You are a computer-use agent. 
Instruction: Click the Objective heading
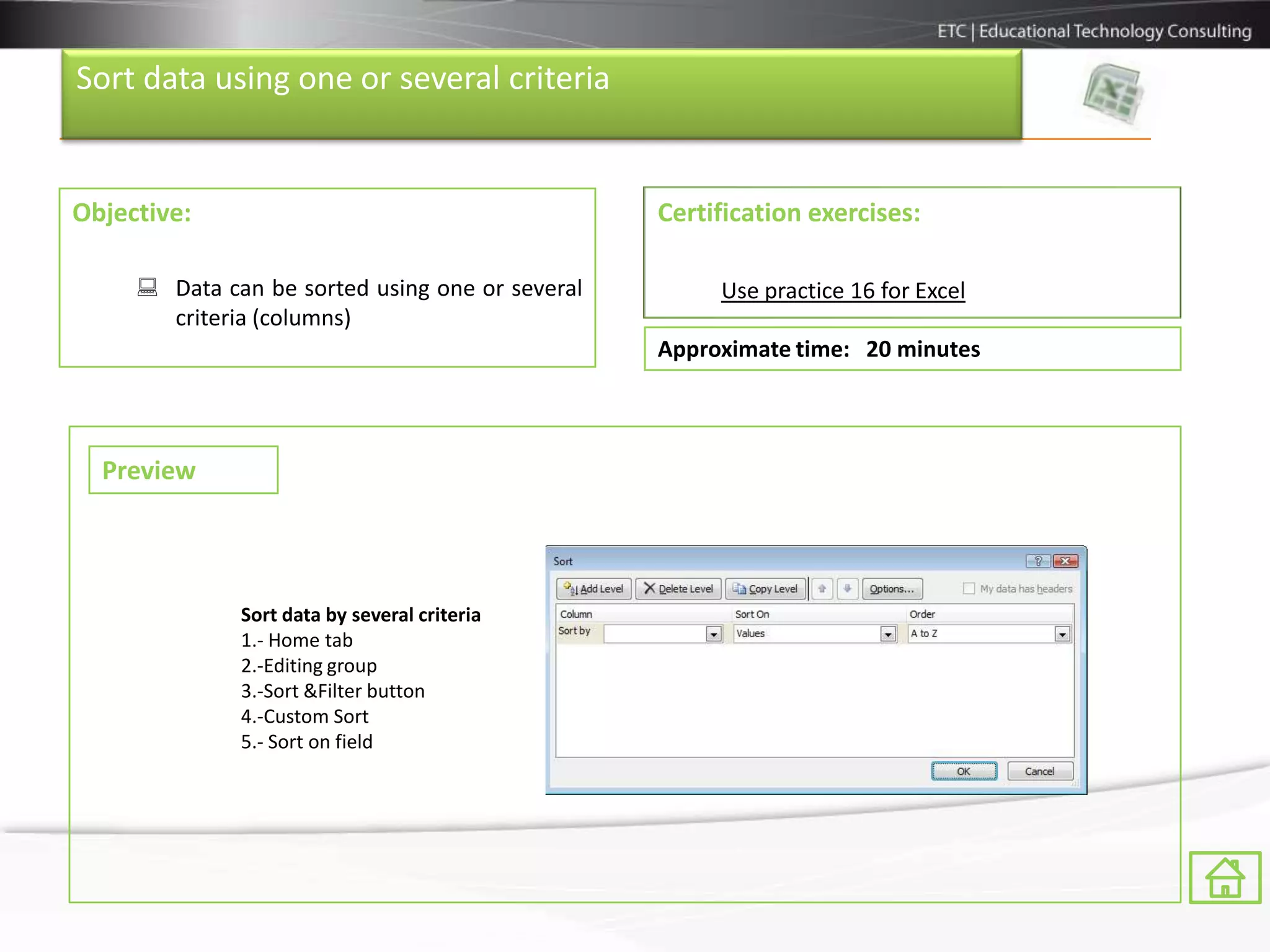click(132, 213)
